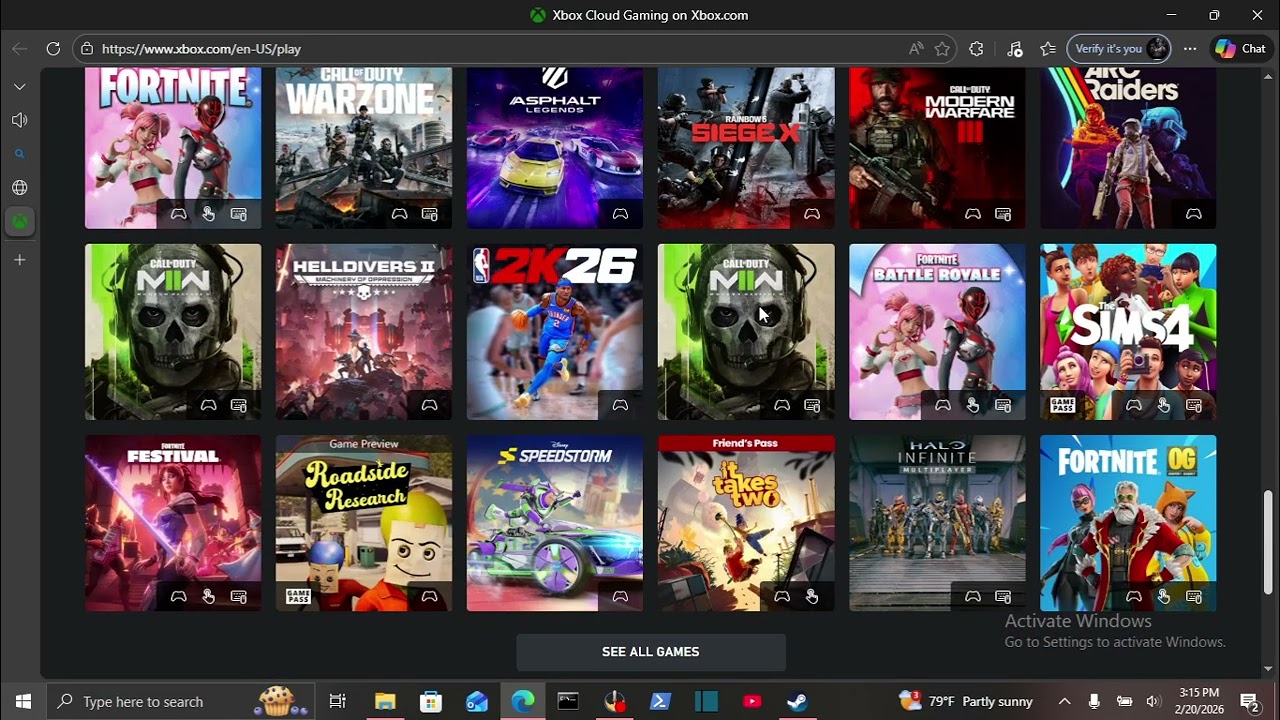Click Game Pass badge on Roadside Research
1280x720 pixels.
pos(298,597)
